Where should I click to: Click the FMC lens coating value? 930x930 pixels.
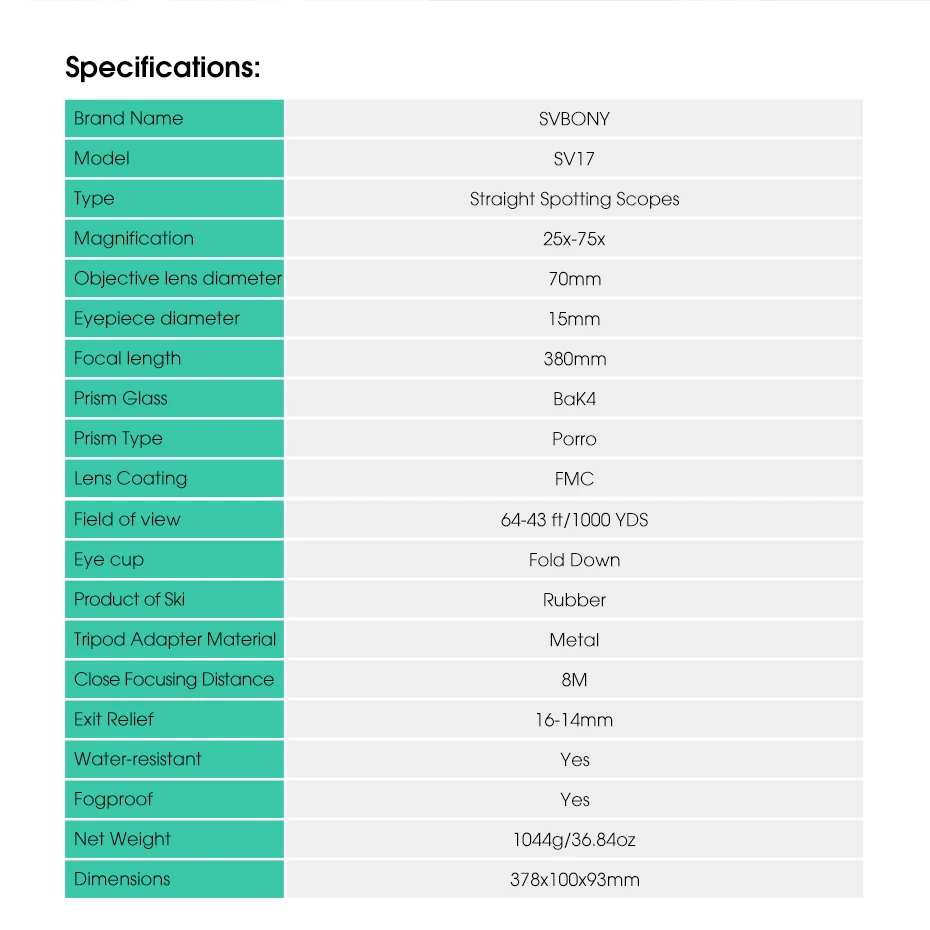coord(574,479)
